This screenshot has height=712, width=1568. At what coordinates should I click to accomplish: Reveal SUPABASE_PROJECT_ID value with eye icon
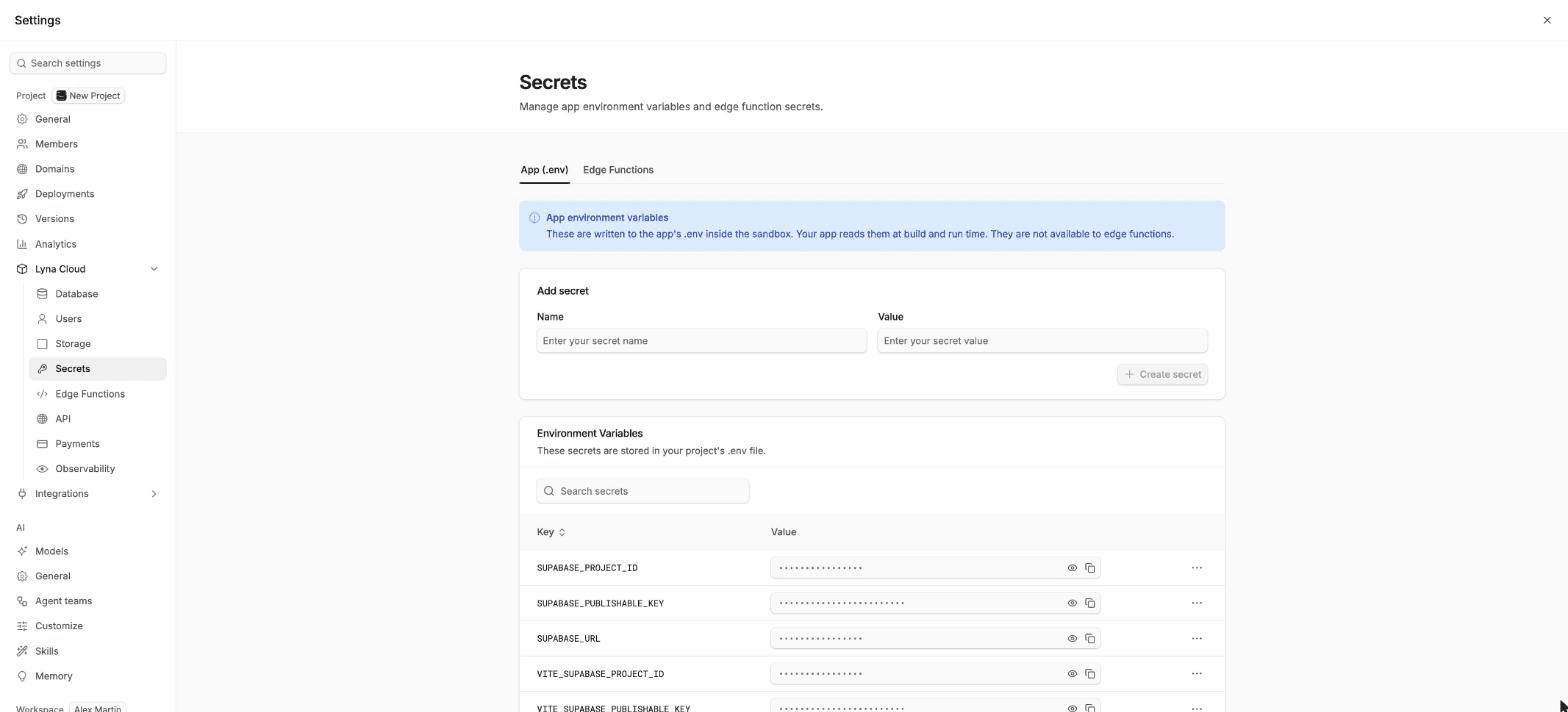point(1072,568)
